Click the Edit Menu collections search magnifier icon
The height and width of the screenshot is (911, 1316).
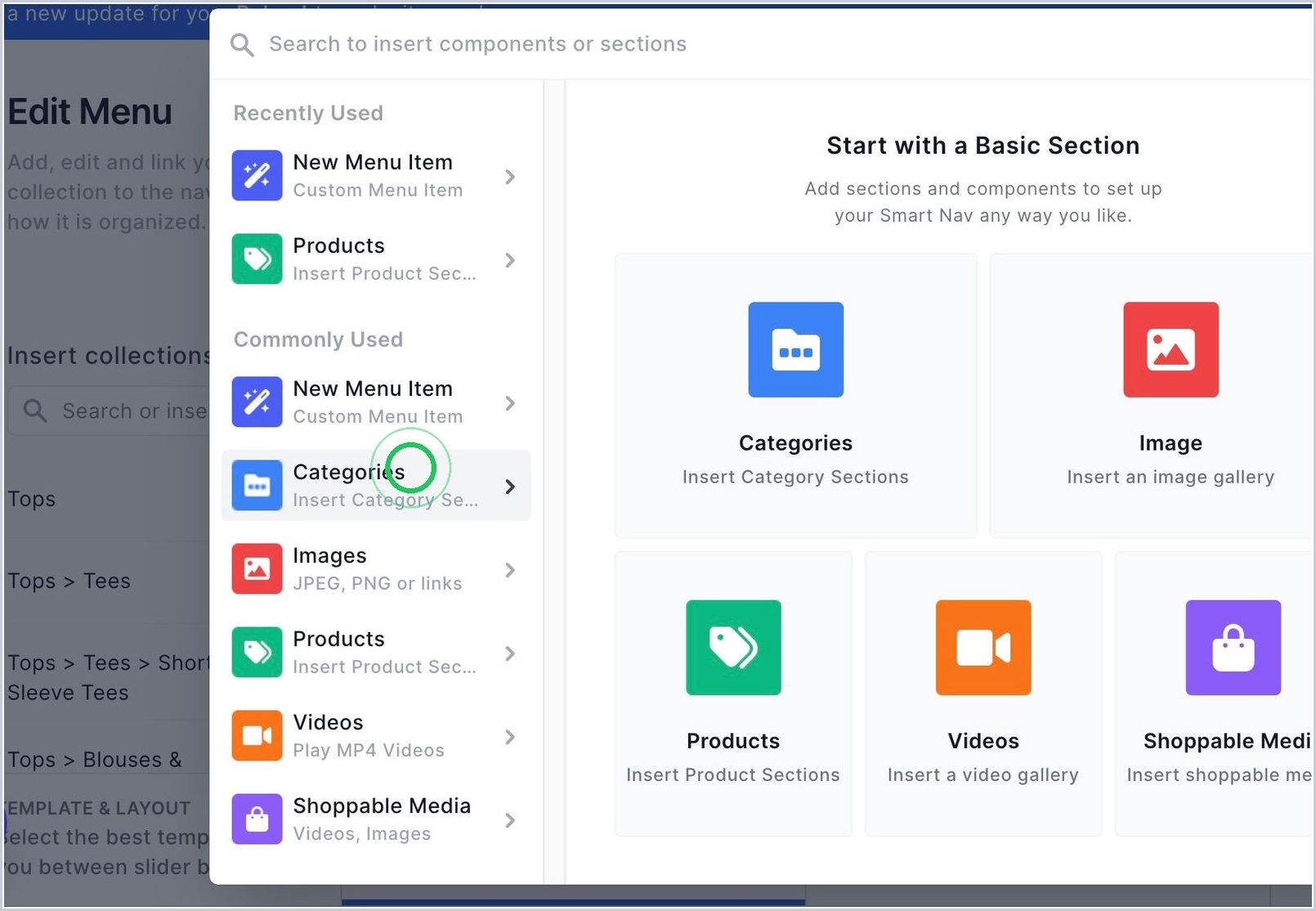34,411
